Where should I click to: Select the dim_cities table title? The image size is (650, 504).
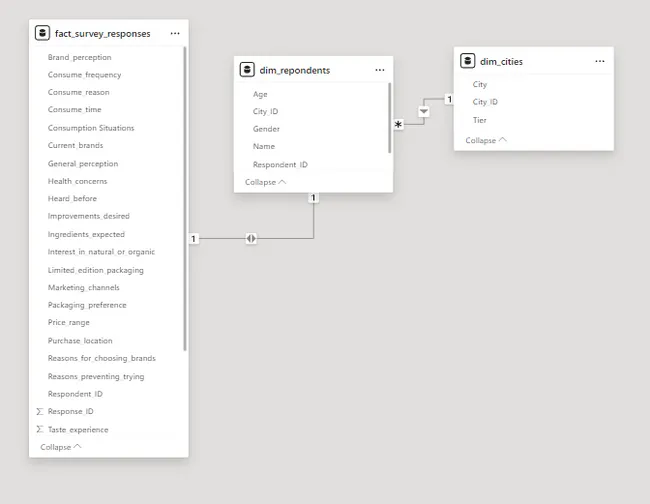(x=501, y=62)
